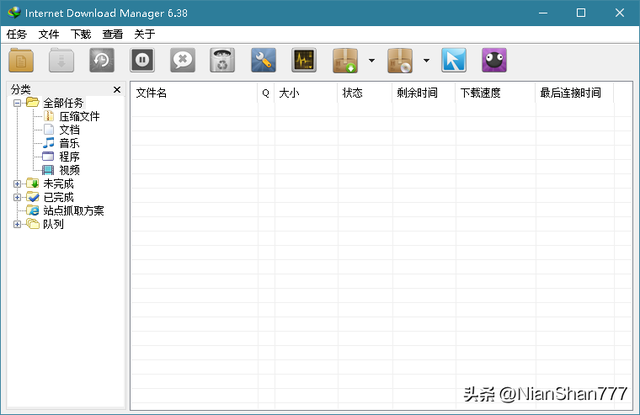Click the recycle bin Delete completed icon
Viewport: 640px width, 415px height.
[x=222, y=60]
